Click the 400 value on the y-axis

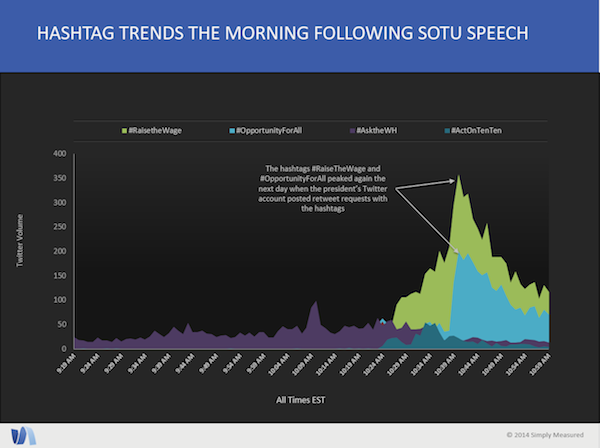tap(59, 154)
